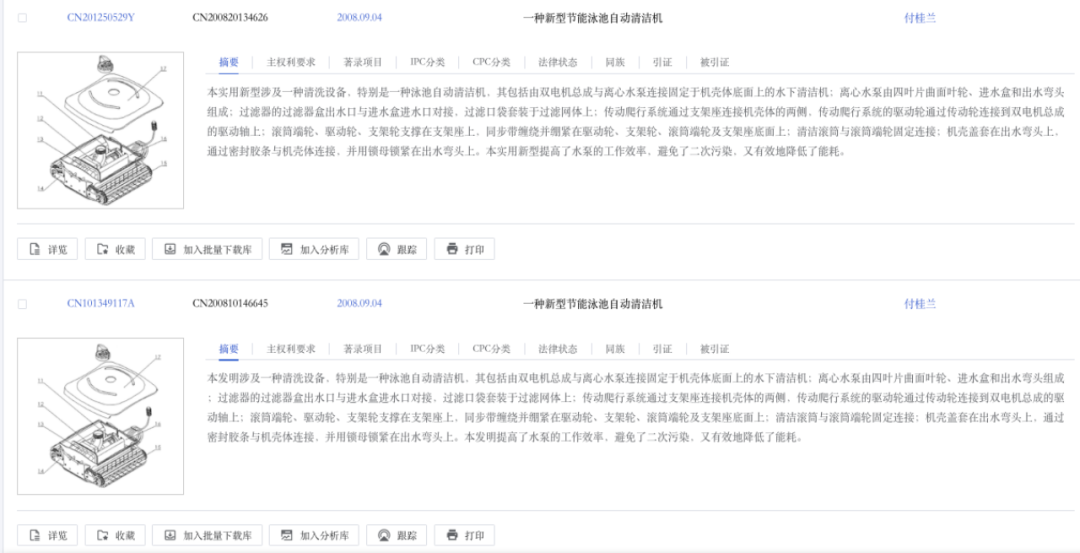The height and width of the screenshot is (553, 1080).
Task: Open patent number link CN101349117A
Action: [x=101, y=303]
